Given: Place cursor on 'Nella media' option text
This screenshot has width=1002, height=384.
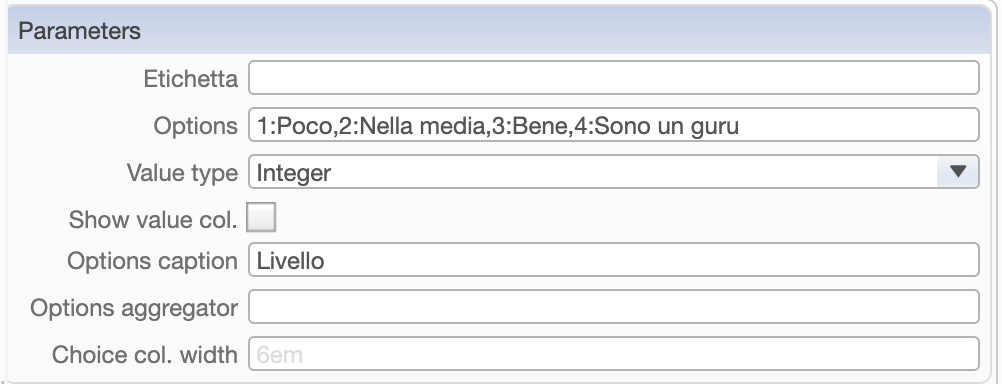Looking at the screenshot, I should [419, 126].
